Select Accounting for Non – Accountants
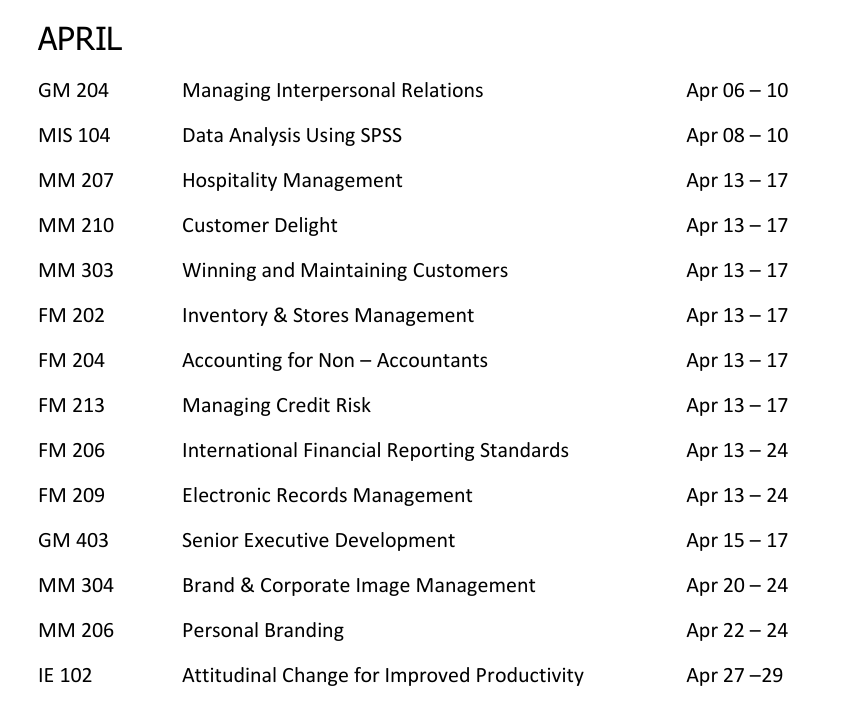Image resolution: width=844 pixels, height=709 pixels. click(x=334, y=360)
